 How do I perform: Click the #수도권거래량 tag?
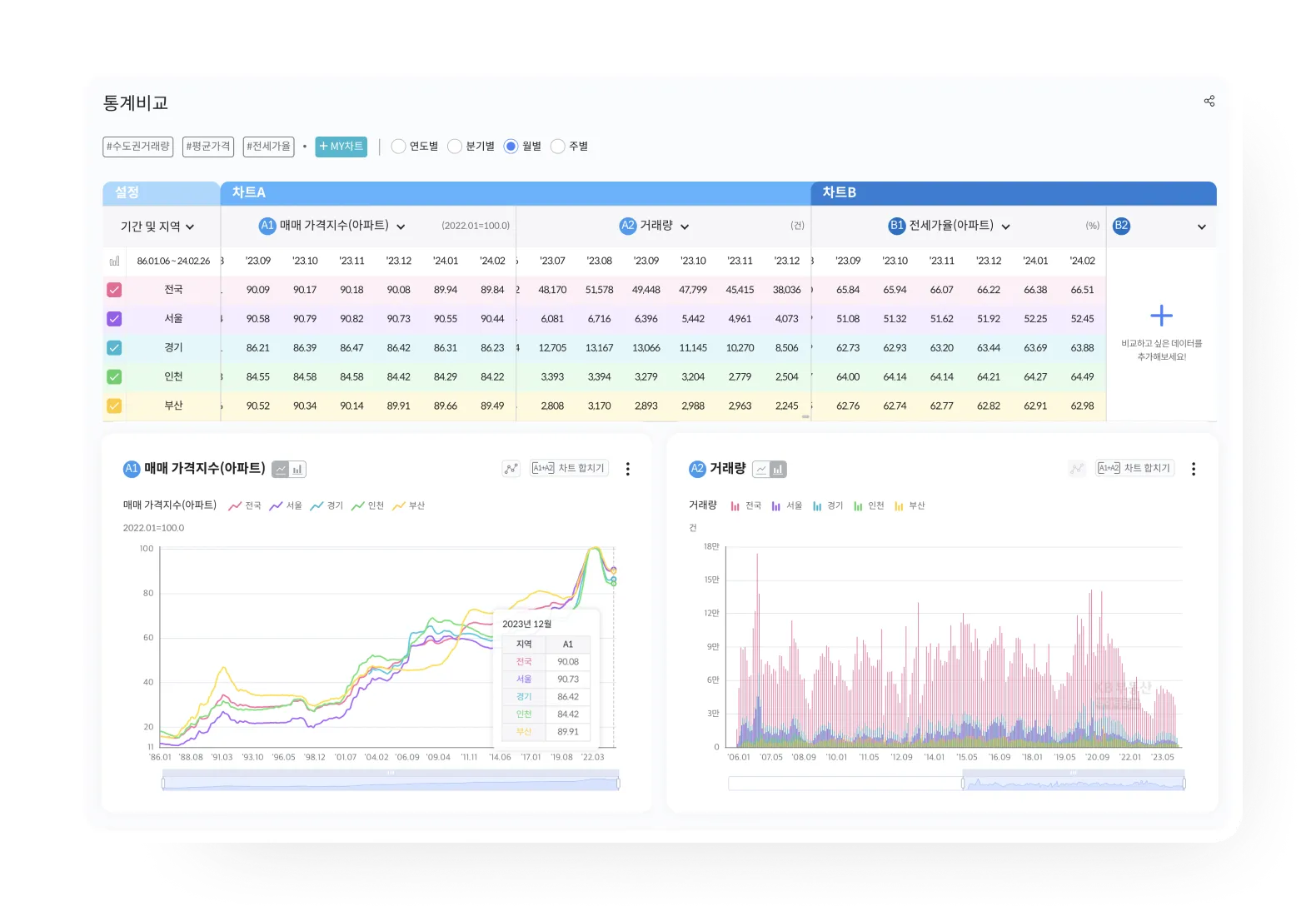click(138, 147)
